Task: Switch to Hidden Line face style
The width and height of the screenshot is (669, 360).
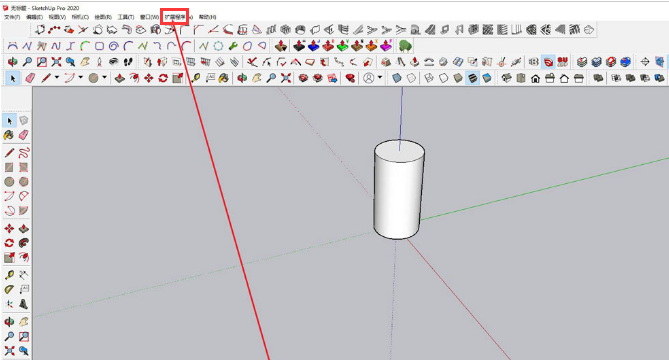Action: (x=444, y=78)
